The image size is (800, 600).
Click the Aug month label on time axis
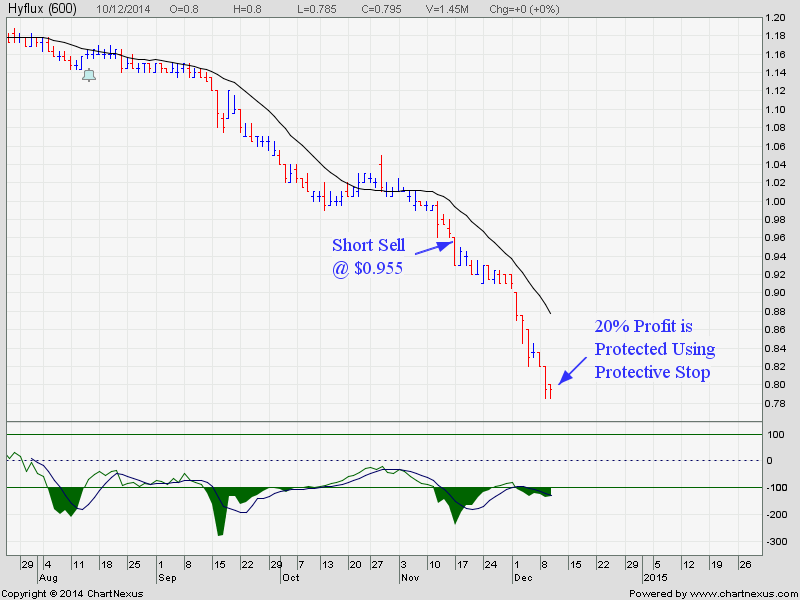pos(48,578)
